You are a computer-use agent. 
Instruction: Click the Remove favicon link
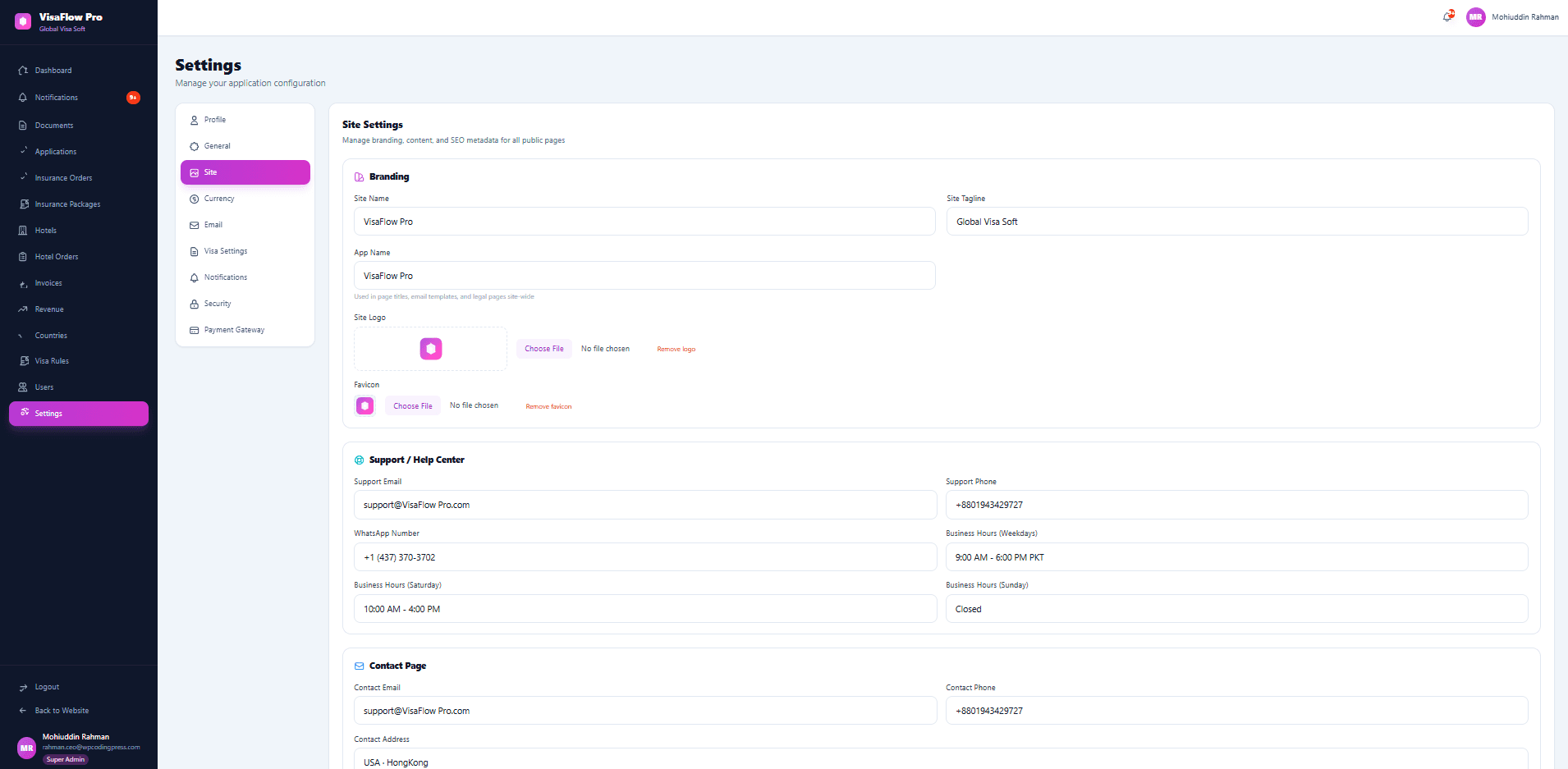coord(548,407)
